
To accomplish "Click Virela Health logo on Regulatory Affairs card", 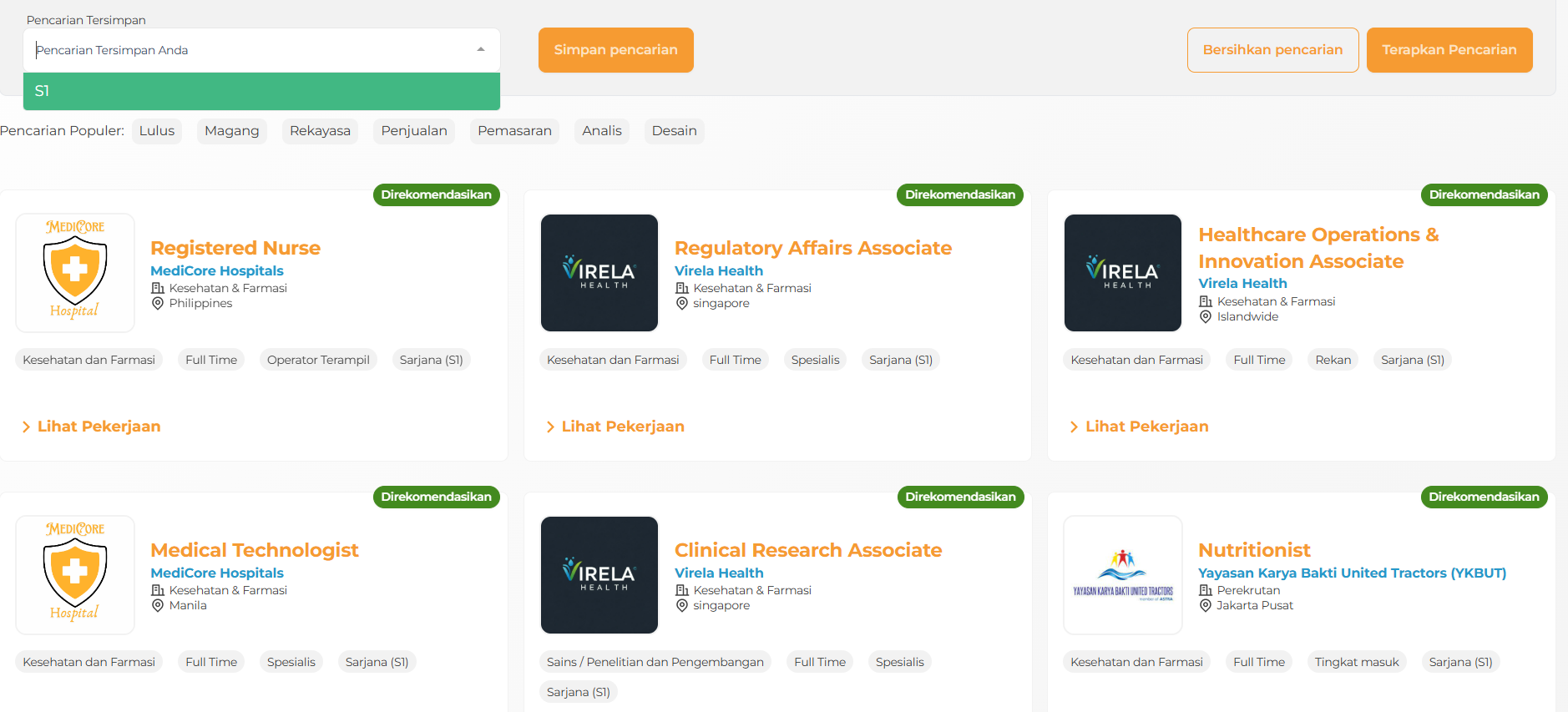I will 599,272.
